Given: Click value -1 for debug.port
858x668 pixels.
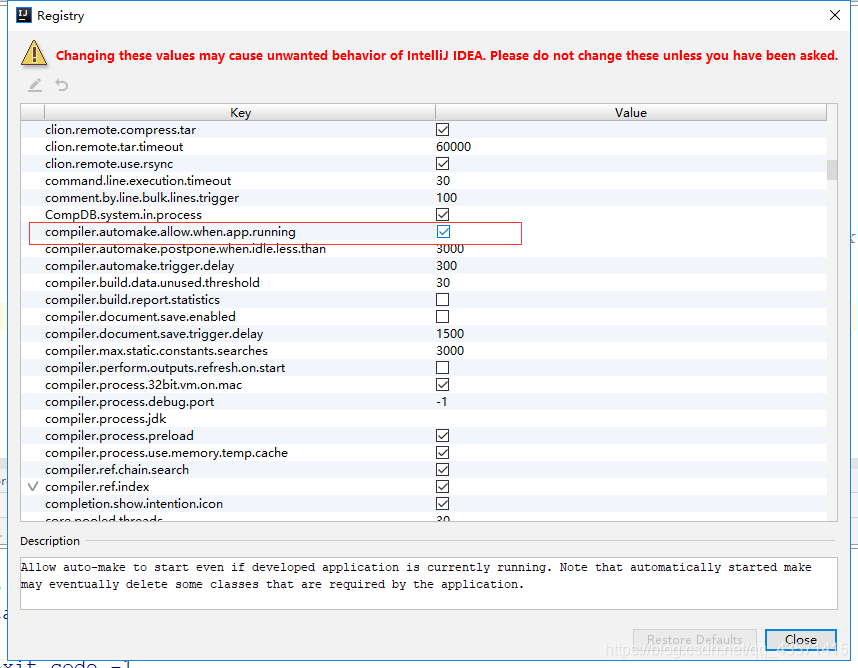Looking at the screenshot, I should [x=442, y=402].
